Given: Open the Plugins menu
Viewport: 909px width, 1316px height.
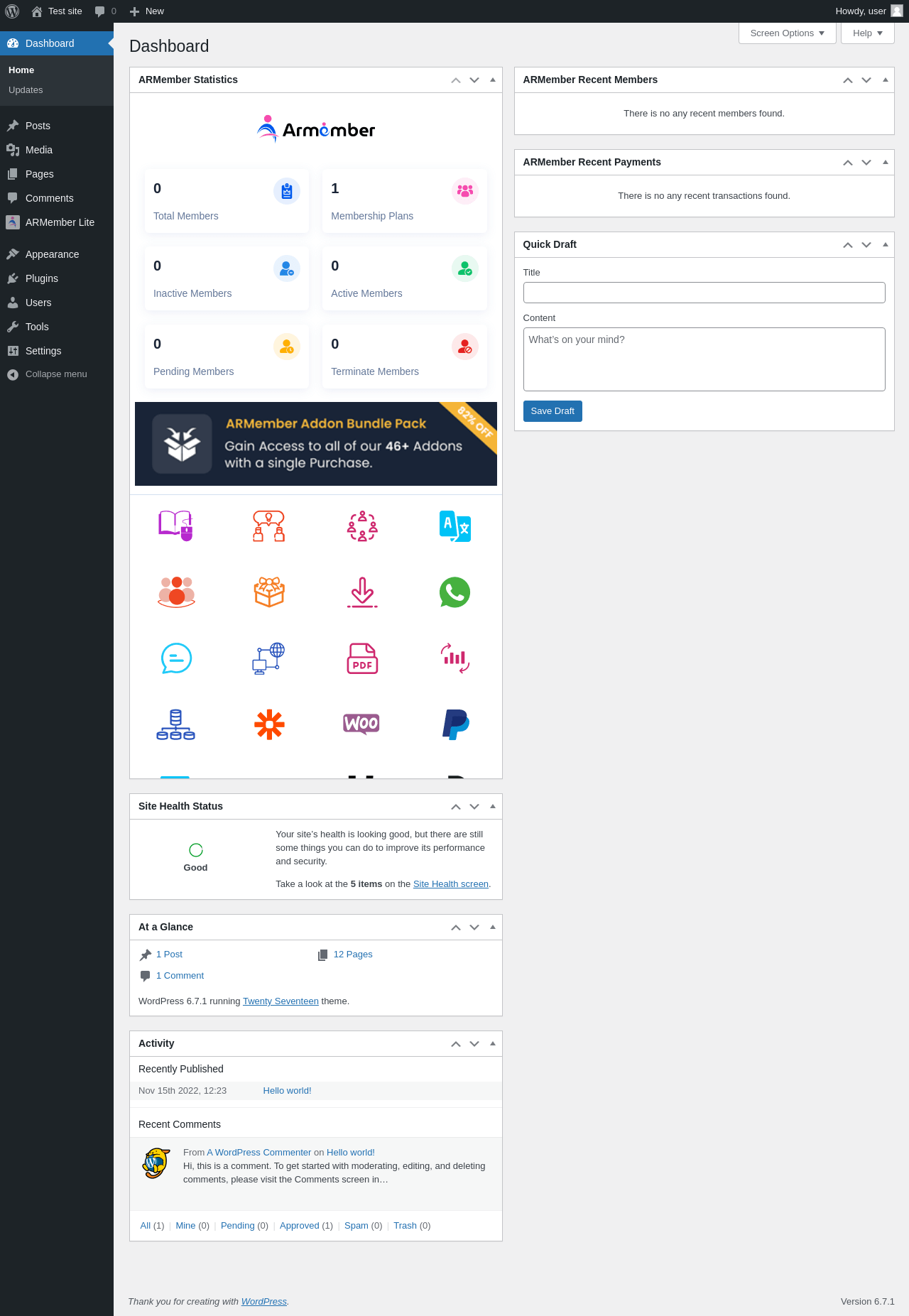Looking at the screenshot, I should coord(57,278).
